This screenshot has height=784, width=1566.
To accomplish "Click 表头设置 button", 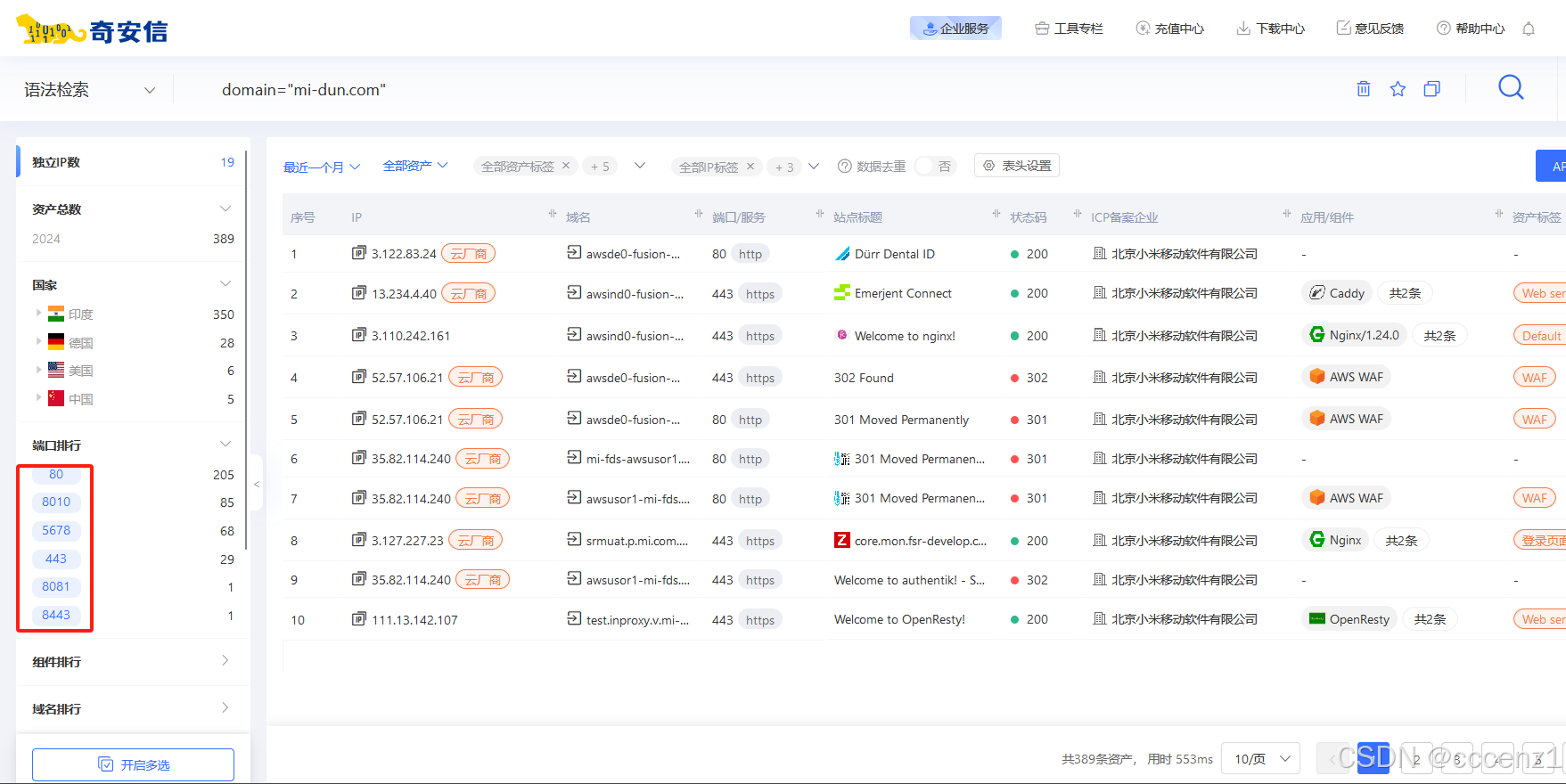I will 1017,166.
